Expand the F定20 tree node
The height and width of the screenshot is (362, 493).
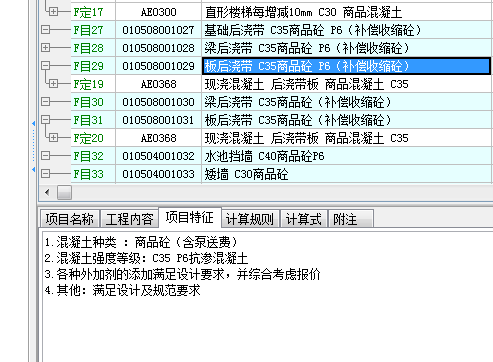click(53, 138)
